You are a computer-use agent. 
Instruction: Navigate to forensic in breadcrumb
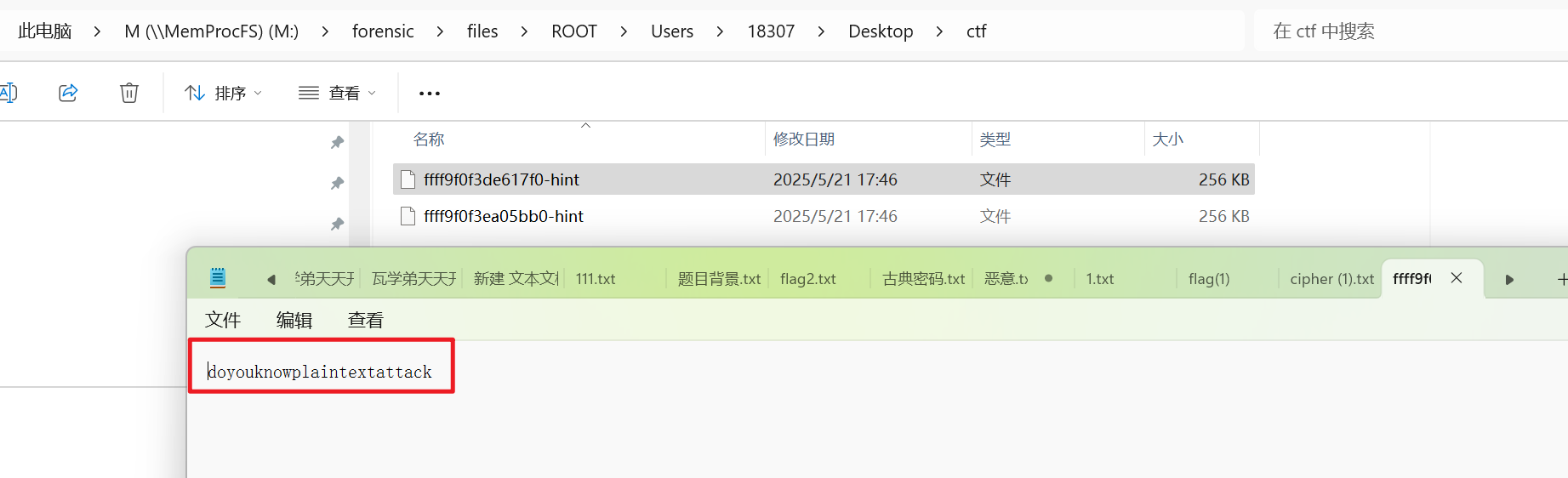click(x=383, y=31)
